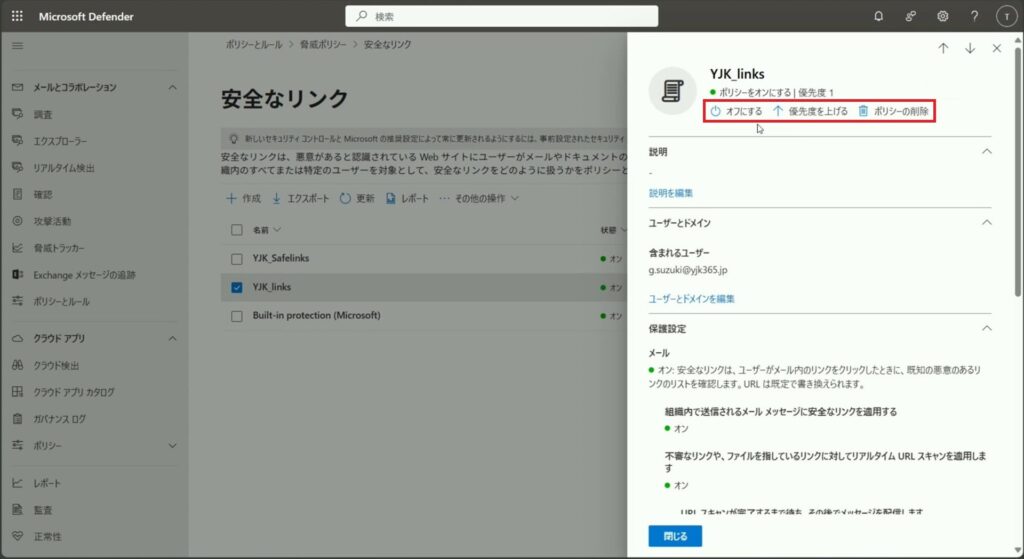Open the その他の操作 dropdown
The width and height of the screenshot is (1024, 559).
coord(479,198)
